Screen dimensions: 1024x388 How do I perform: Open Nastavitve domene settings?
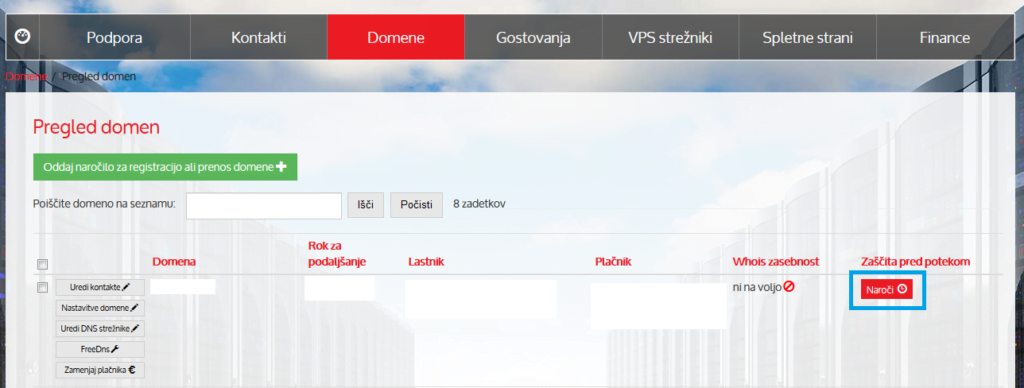click(x=100, y=308)
